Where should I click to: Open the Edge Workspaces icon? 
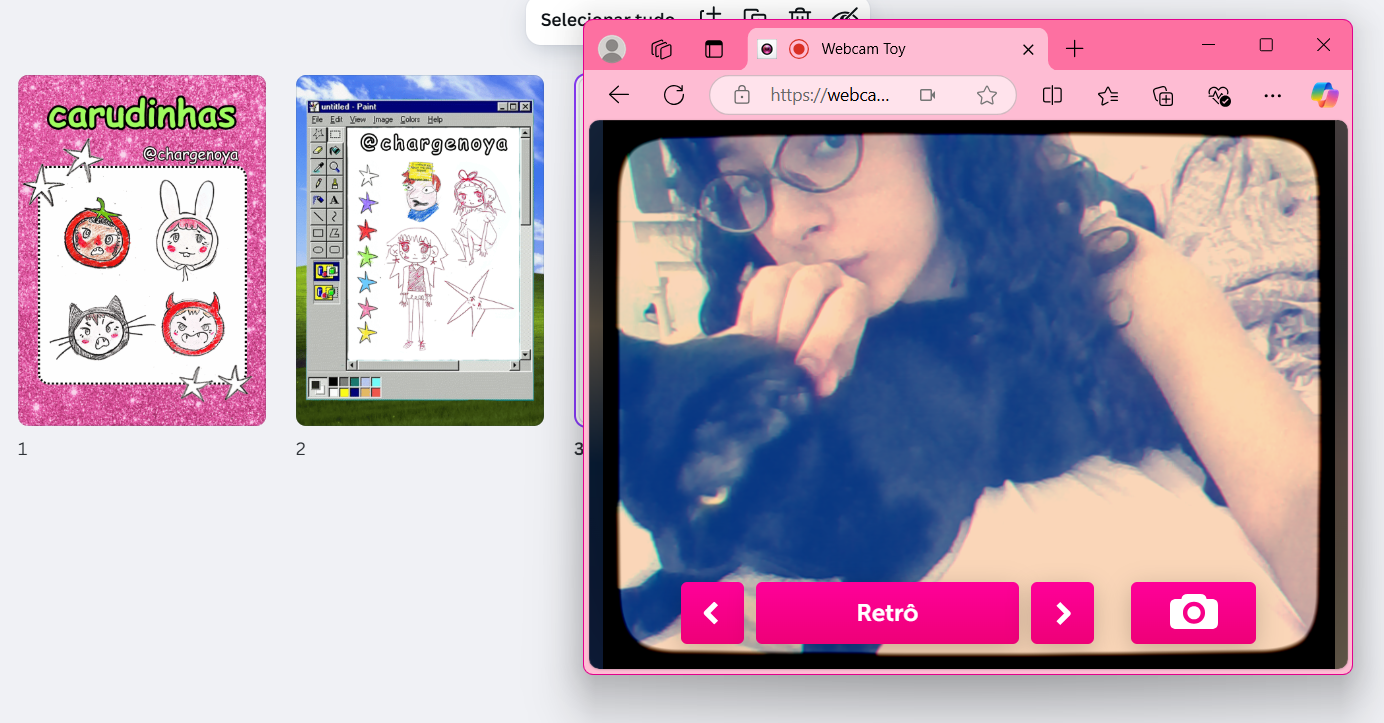pyautogui.click(x=661, y=49)
